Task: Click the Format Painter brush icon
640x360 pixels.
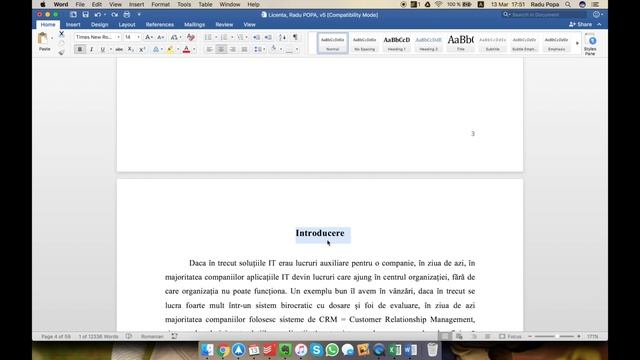Action: (x=61, y=52)
